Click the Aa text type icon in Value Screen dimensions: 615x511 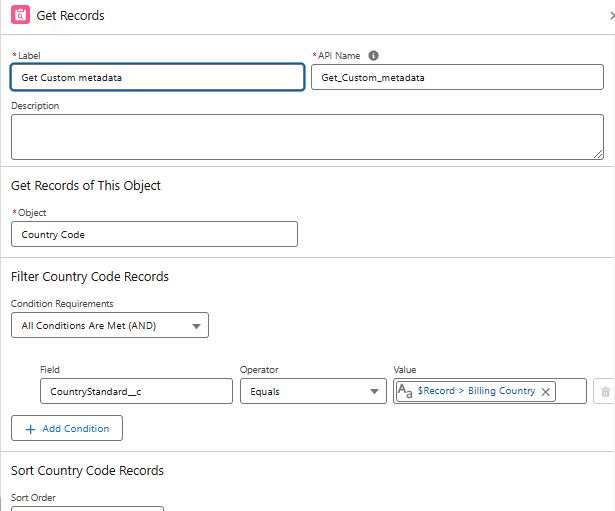pos(405,391)
